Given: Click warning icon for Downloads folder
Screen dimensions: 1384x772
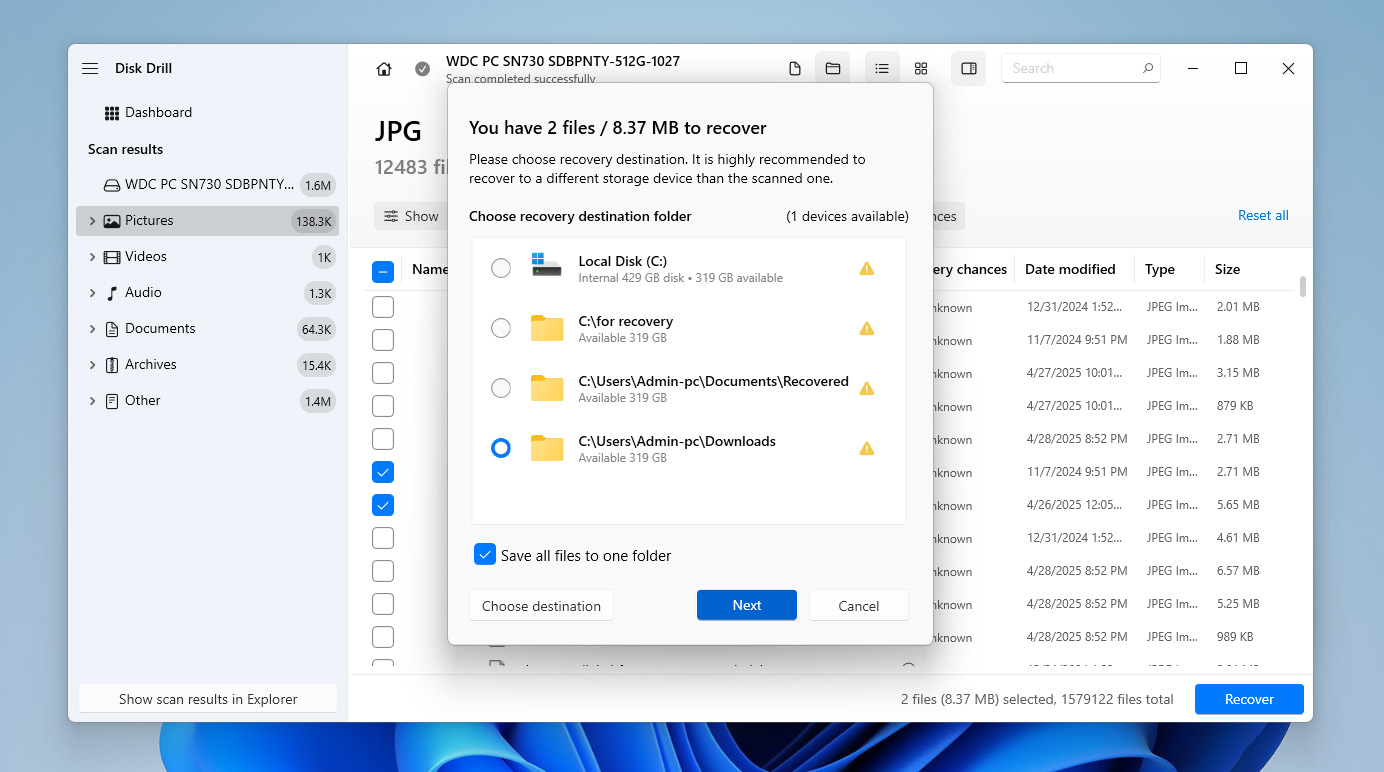Looking at the screenshot, I should tap(867, 448).
